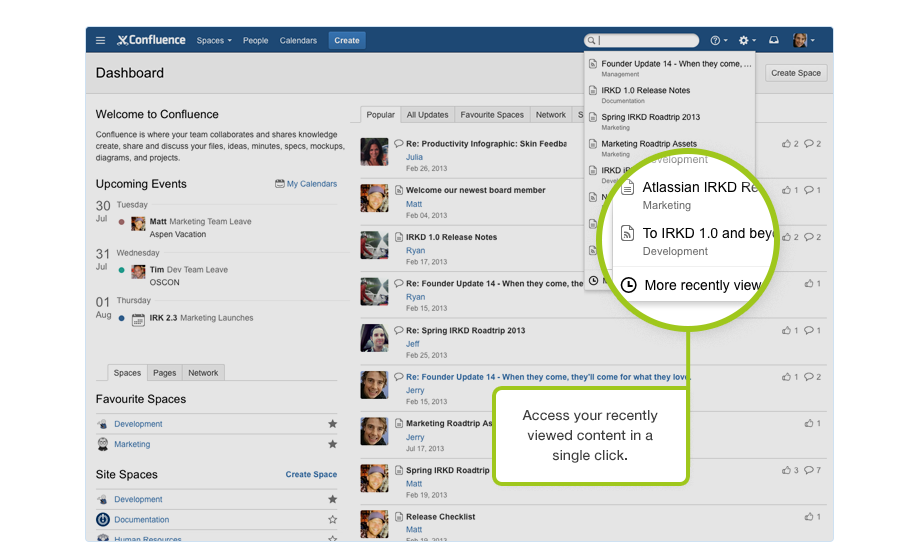Click Marketing space robot icon
Image resolution: width=920 pixels, height=542 pixels.
103,444
